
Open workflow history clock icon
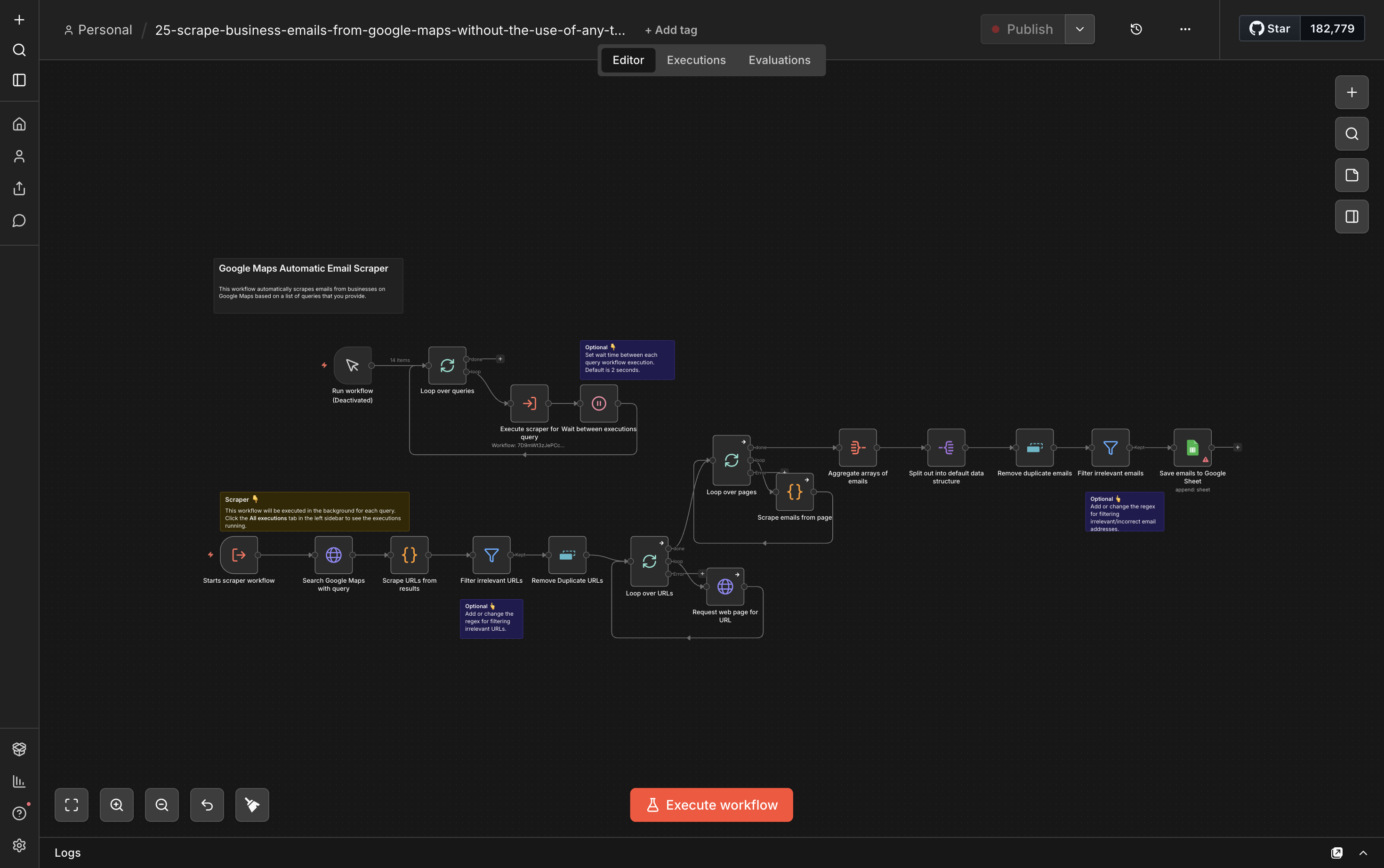(x=1136, y=29)
